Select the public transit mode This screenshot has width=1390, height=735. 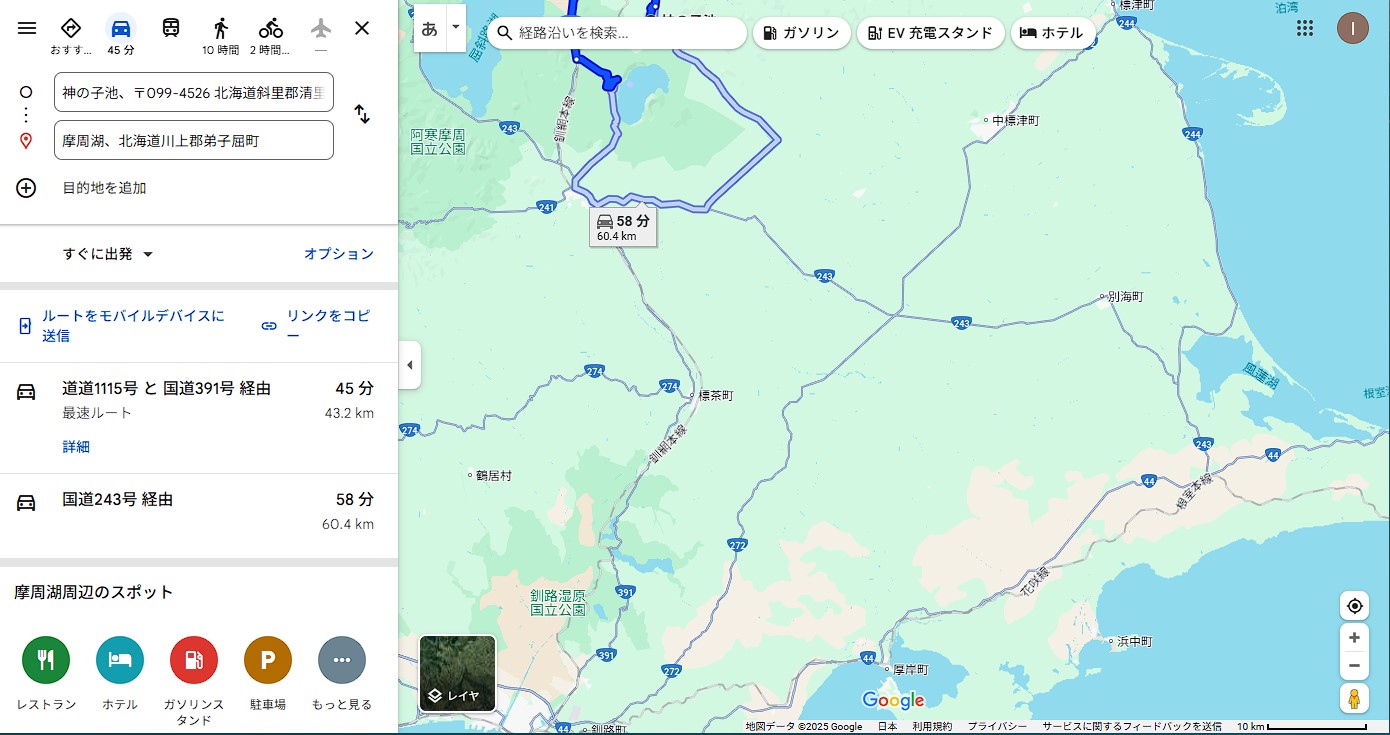coord(171,28)
